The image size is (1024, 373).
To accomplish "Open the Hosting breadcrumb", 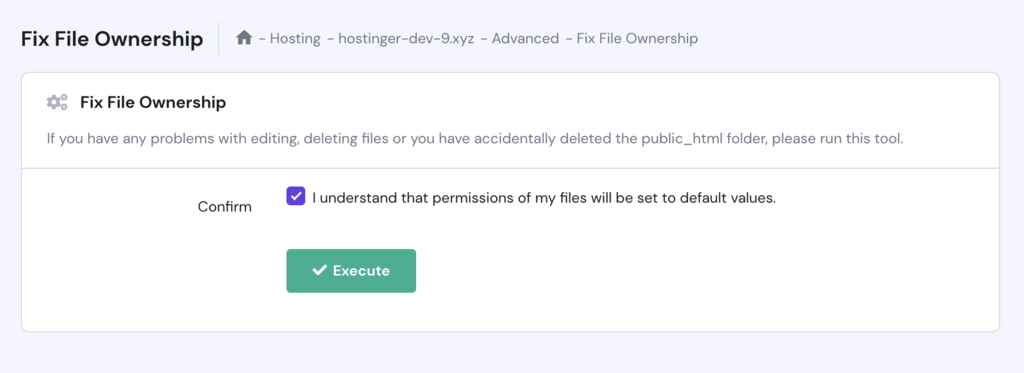I will [295, 39].
